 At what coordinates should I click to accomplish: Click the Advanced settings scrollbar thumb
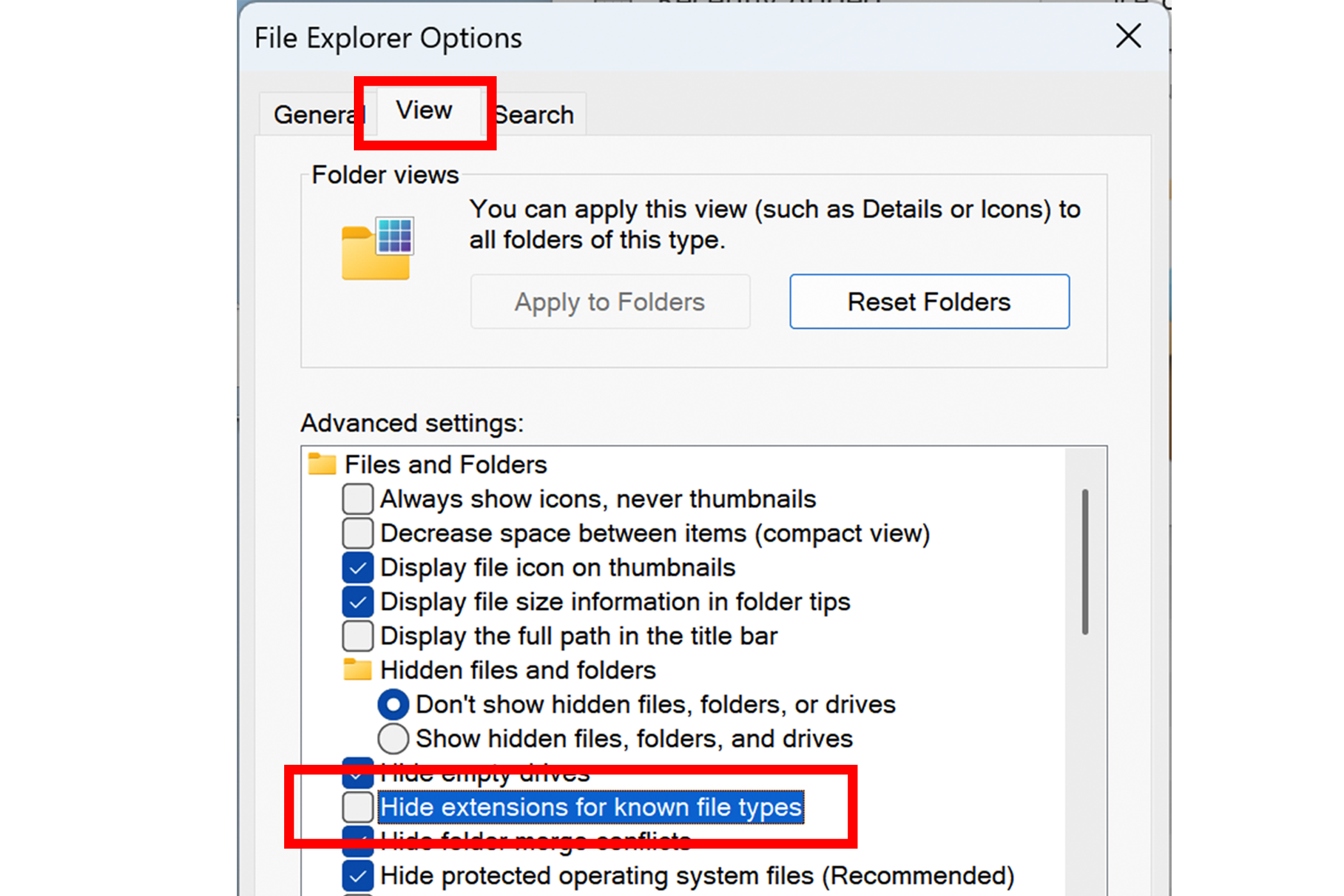point(1085,561)
